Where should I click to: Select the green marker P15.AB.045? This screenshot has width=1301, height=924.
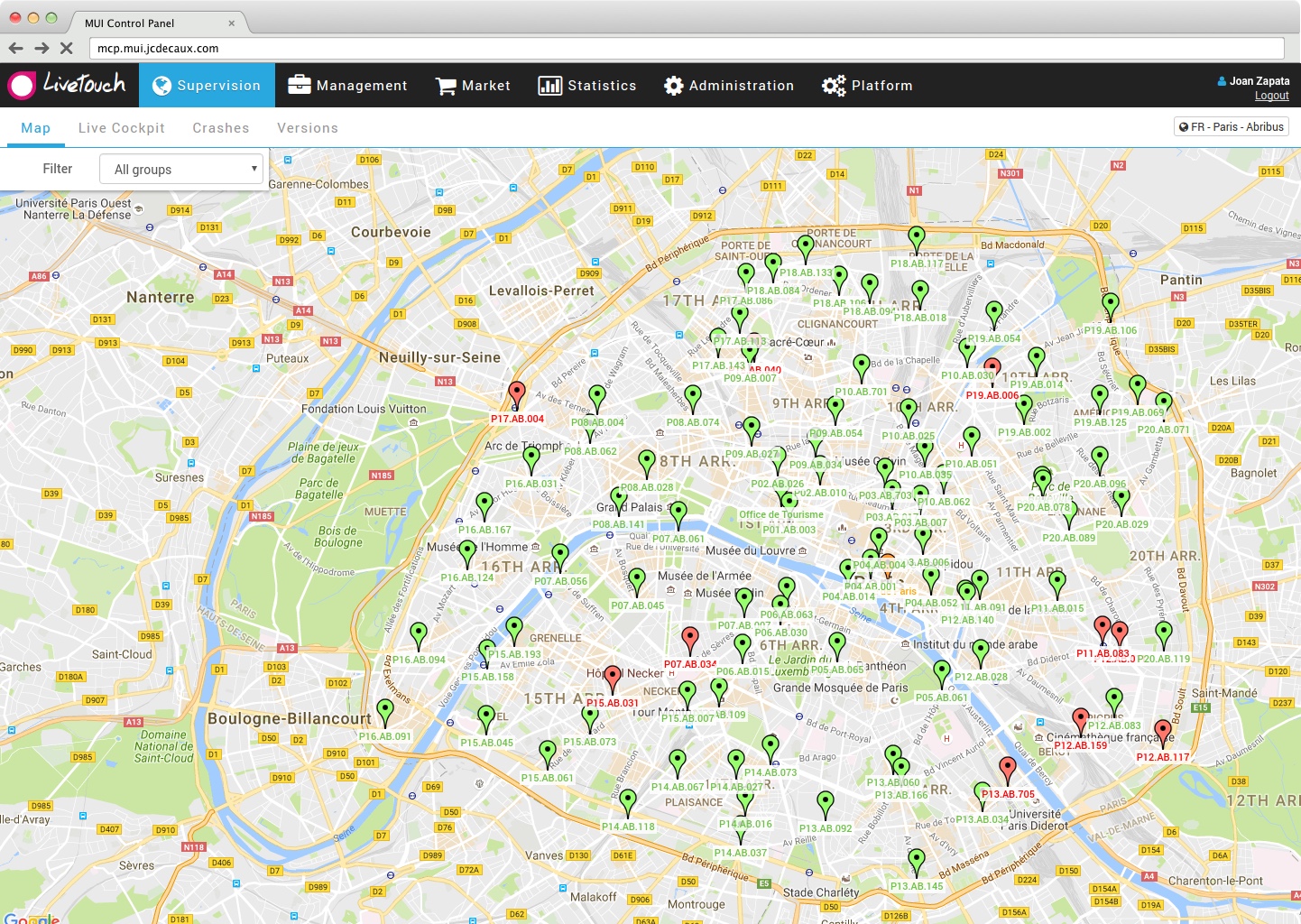tap(486, 719)
